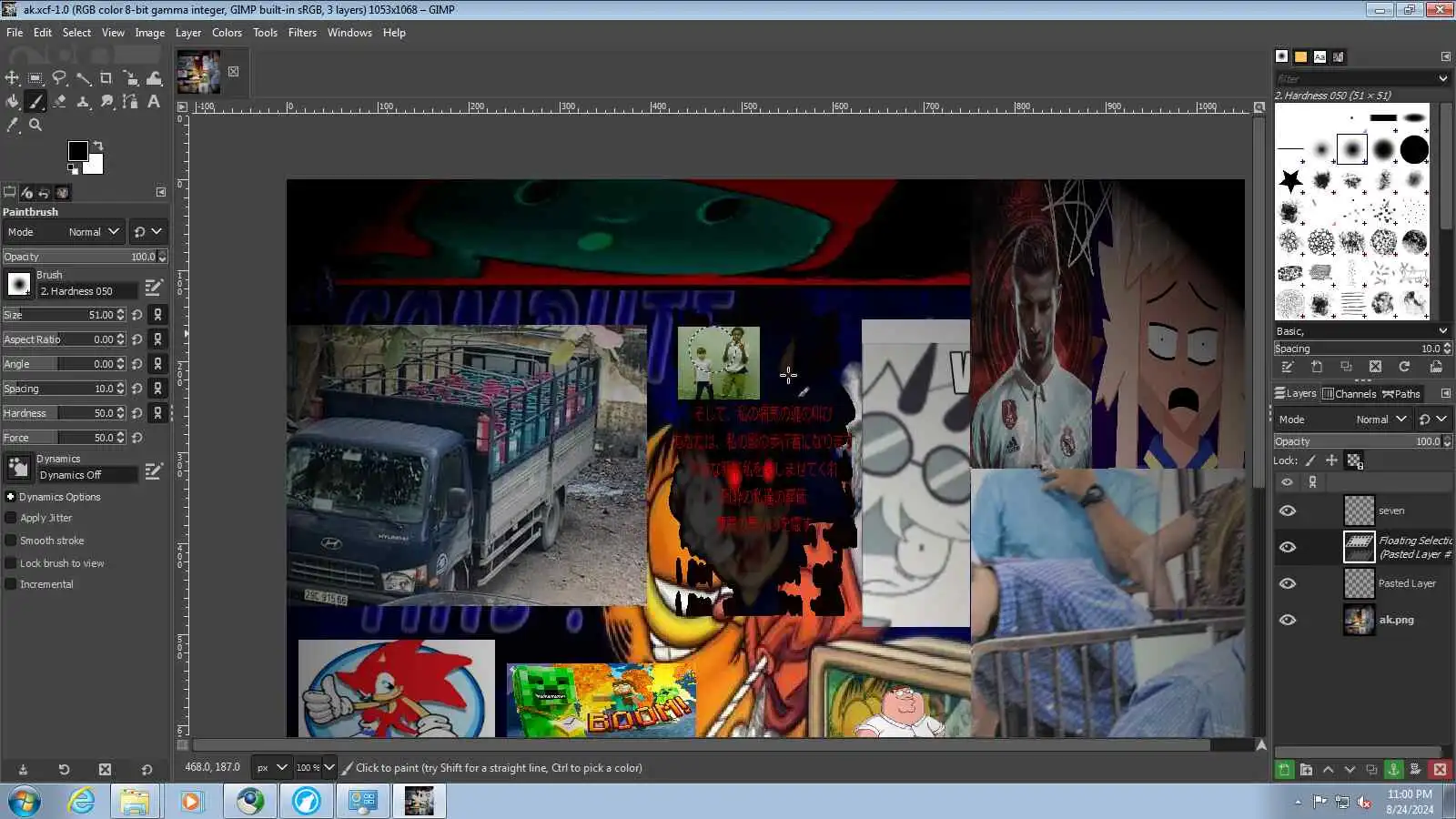
Task: Open Layers panel configuration menu
Action: (1445, 393)
